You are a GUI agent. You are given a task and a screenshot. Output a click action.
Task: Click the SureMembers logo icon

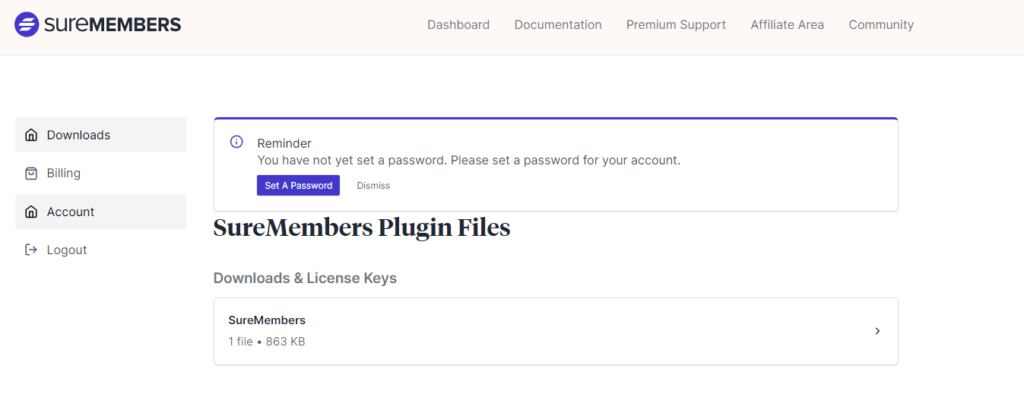[x=27, y=24]
